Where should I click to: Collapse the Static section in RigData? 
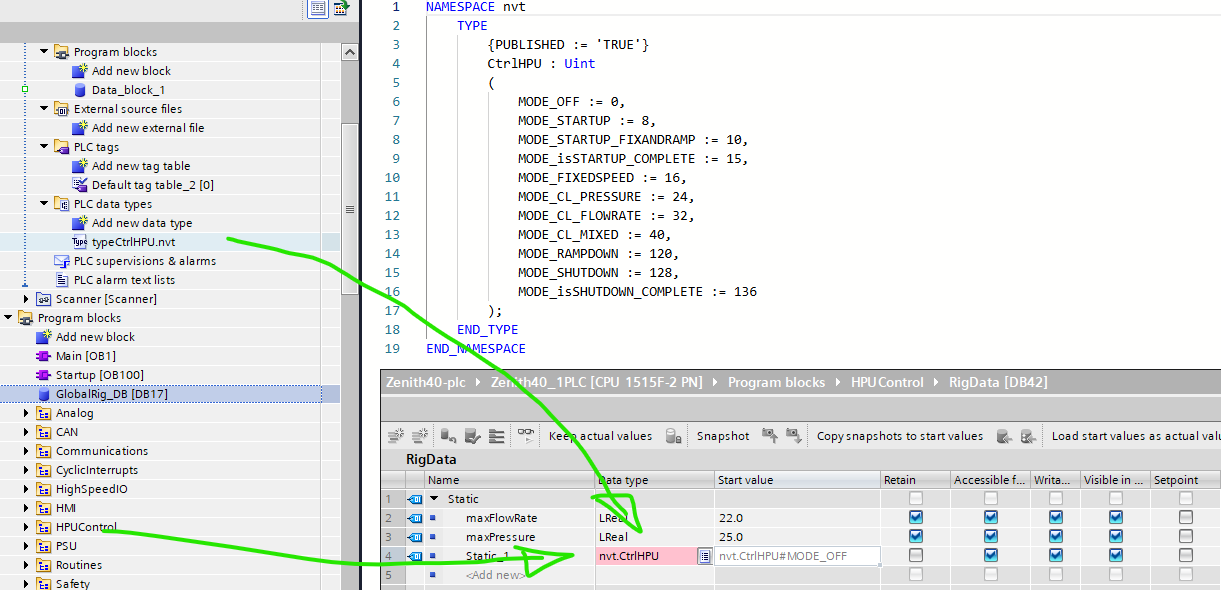tap(434, 499)
